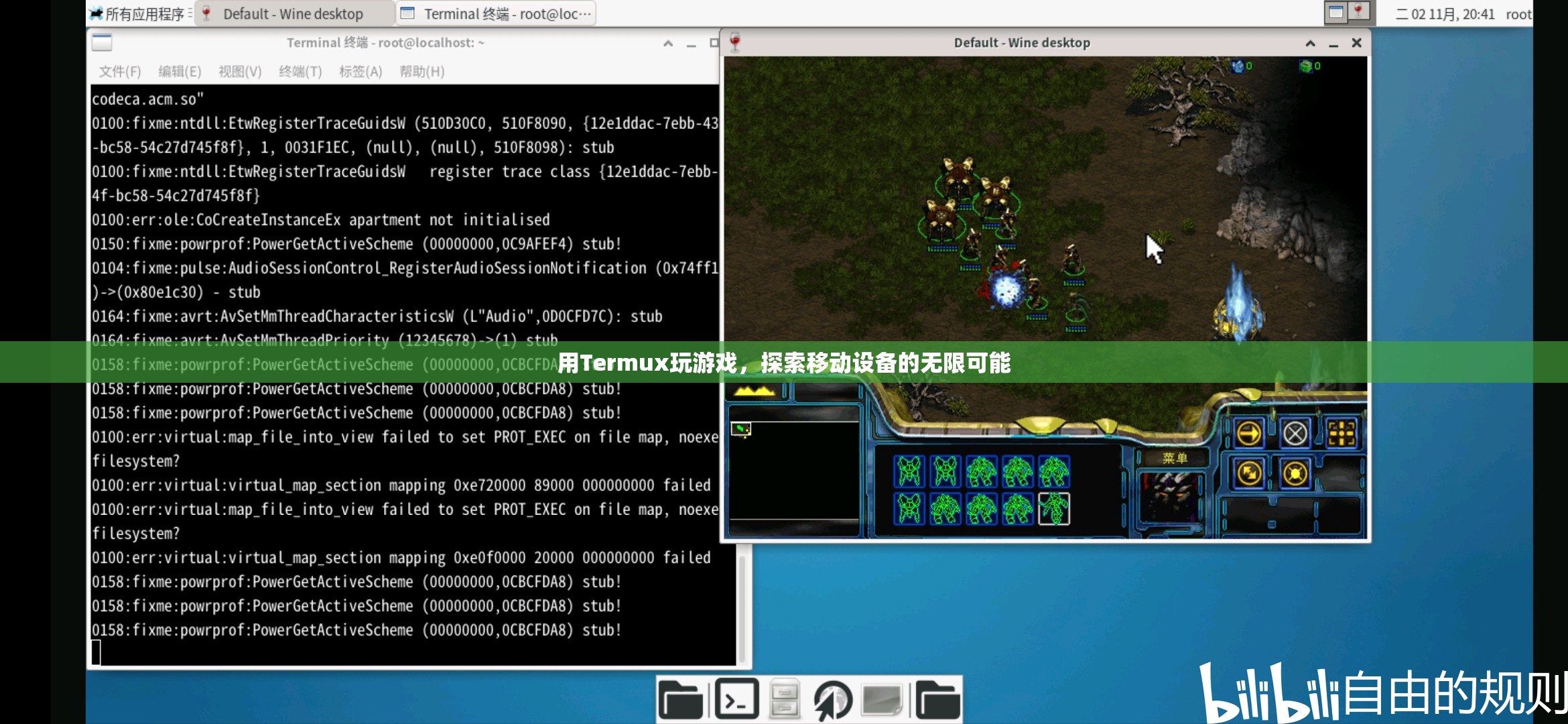Click '(00000000,0C9AFEF4) stub!' terminal line

(357, 244)
